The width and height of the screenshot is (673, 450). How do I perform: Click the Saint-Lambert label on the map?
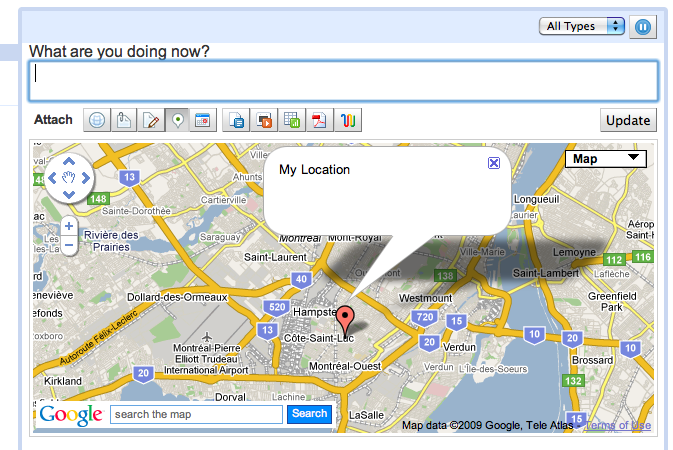pyautogui.click(x=546, y=273)
